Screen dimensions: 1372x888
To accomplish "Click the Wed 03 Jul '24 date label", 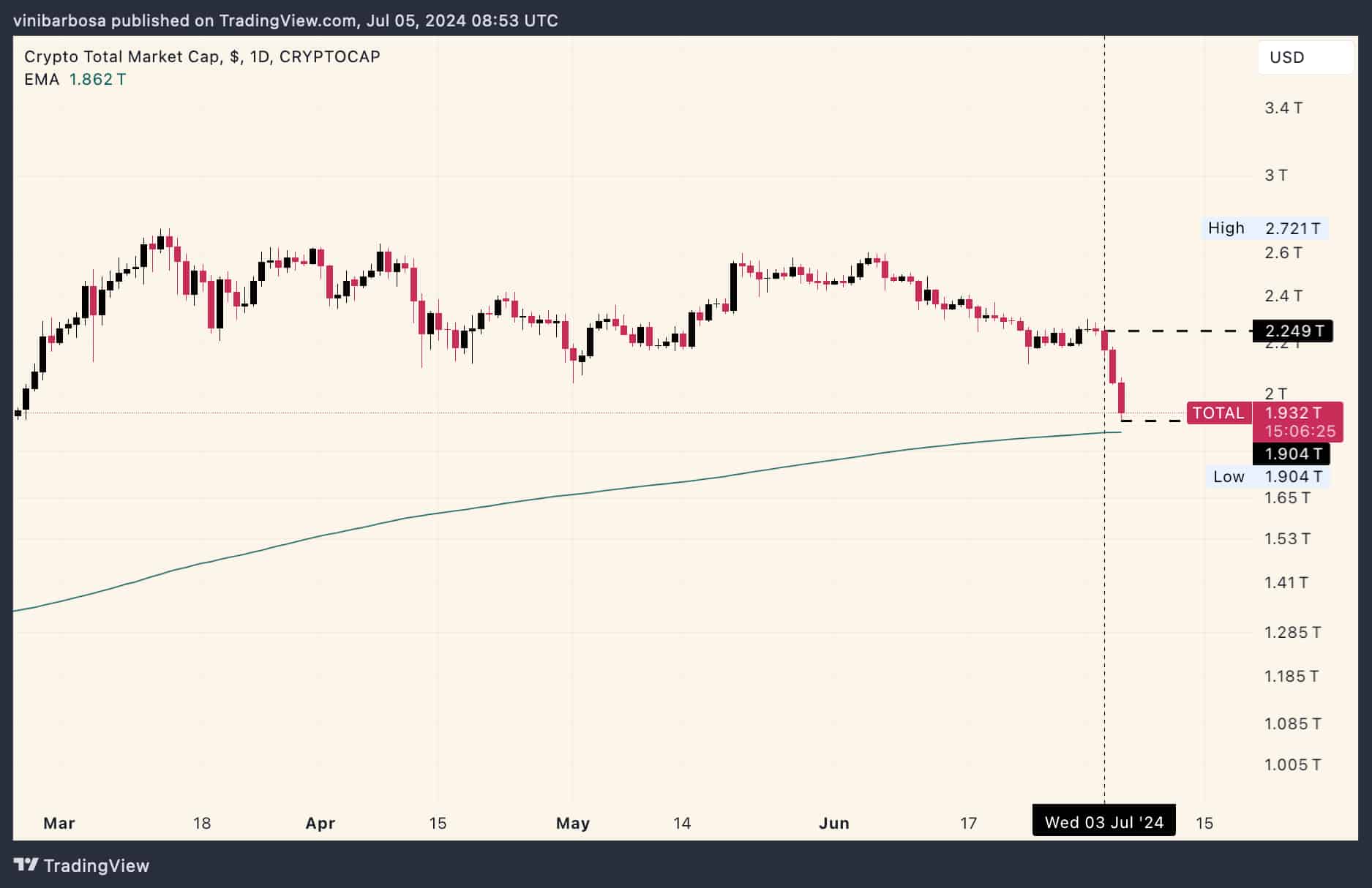I will (x=1103, y=821).
